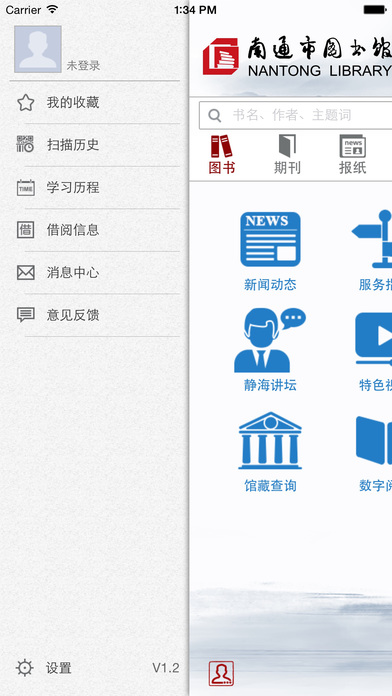Open 新闻动态 NEWS icon
The width and height of the screenshot is (392, 696).
(270, 239)
